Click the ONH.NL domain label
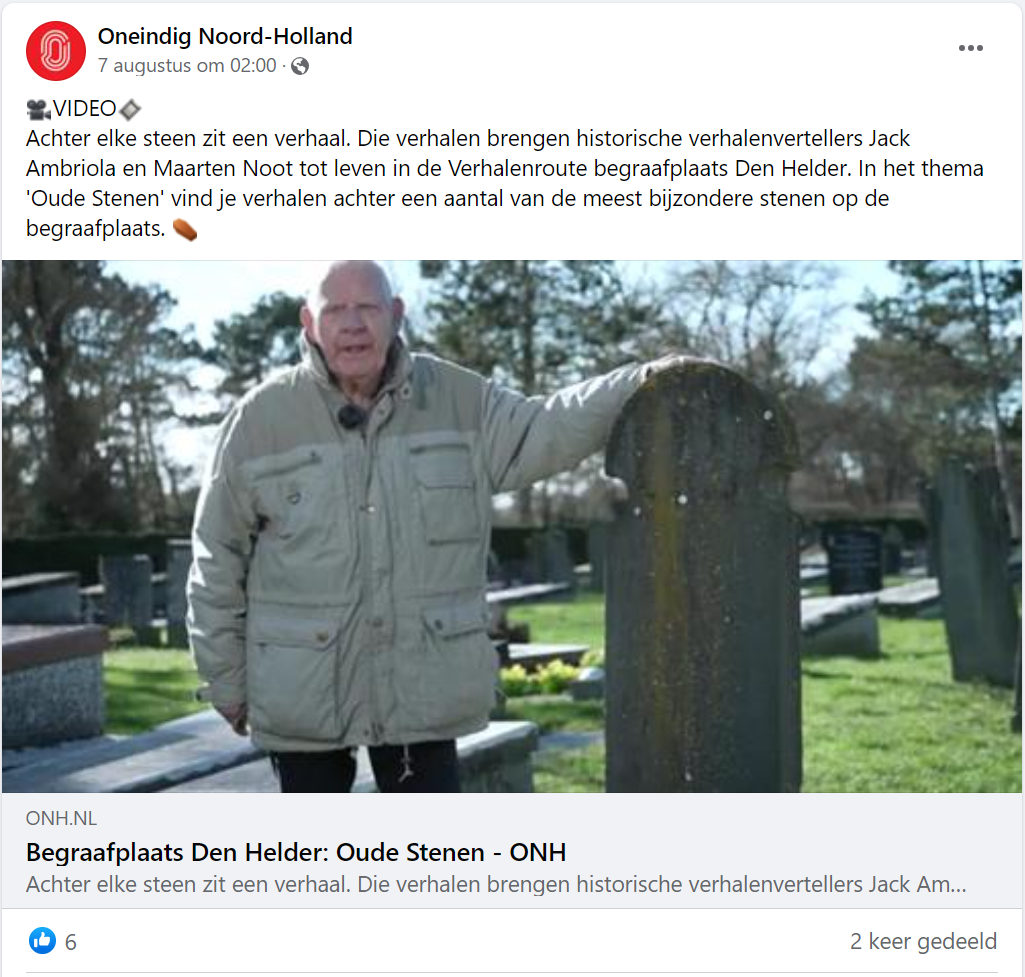 (x=61, y=818)
